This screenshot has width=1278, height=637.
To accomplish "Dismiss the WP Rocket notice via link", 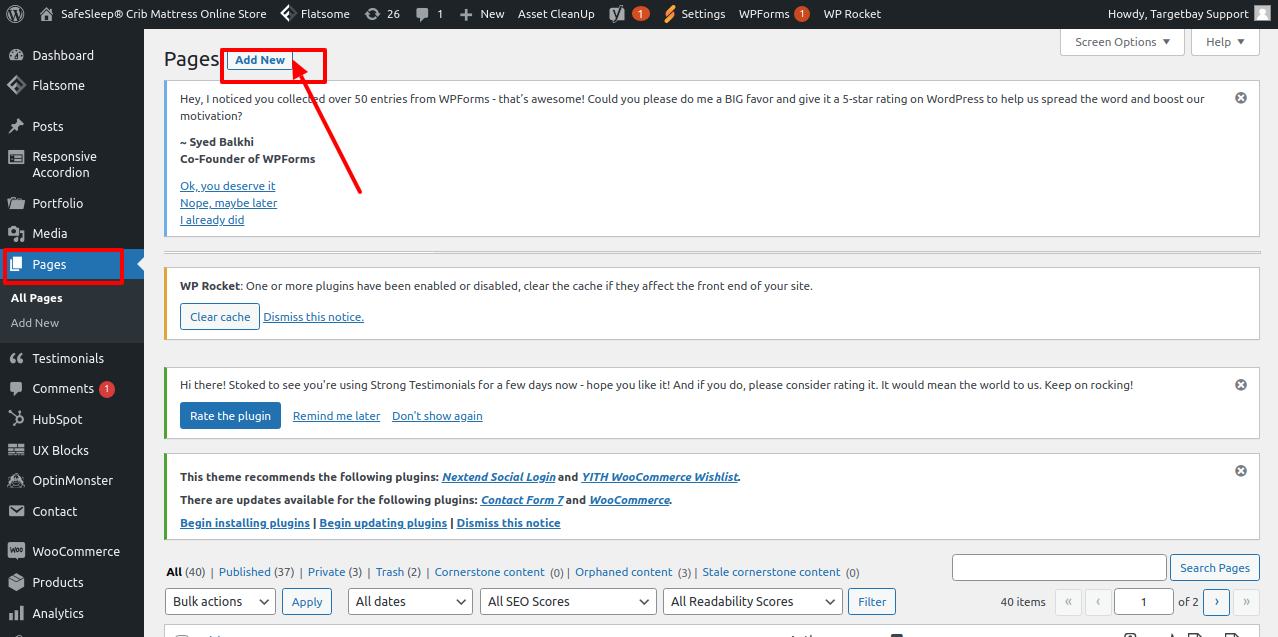I will pyautogui.click(x=313, y=317).
